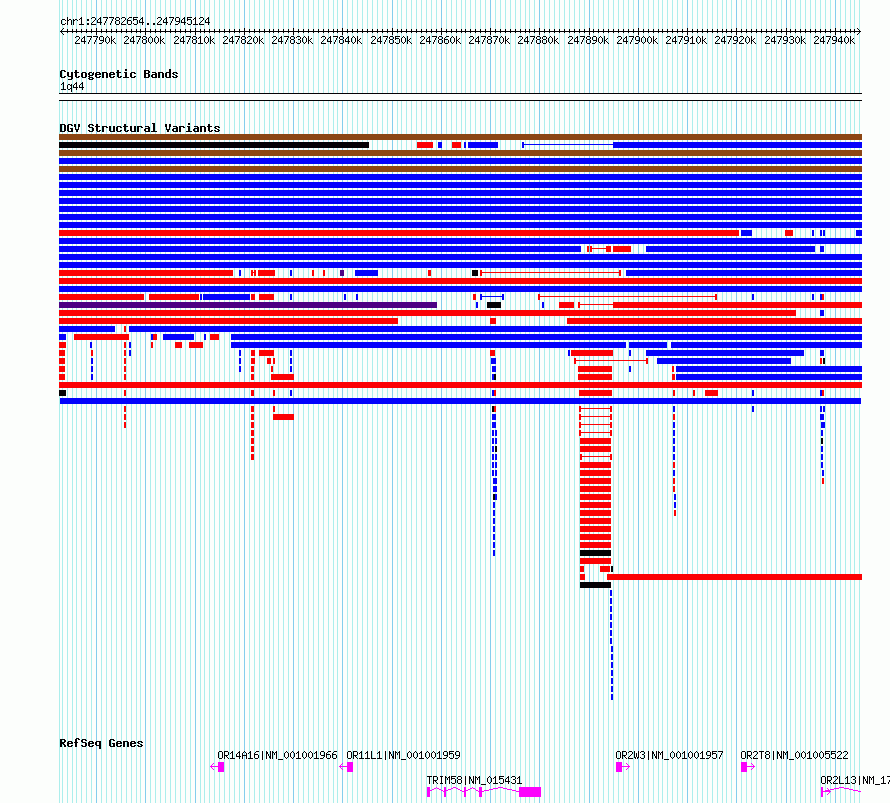Click the 247910k ruler tick label
Image resolution: width=890 pixels, height=803 pixels.
pos(686,40)
